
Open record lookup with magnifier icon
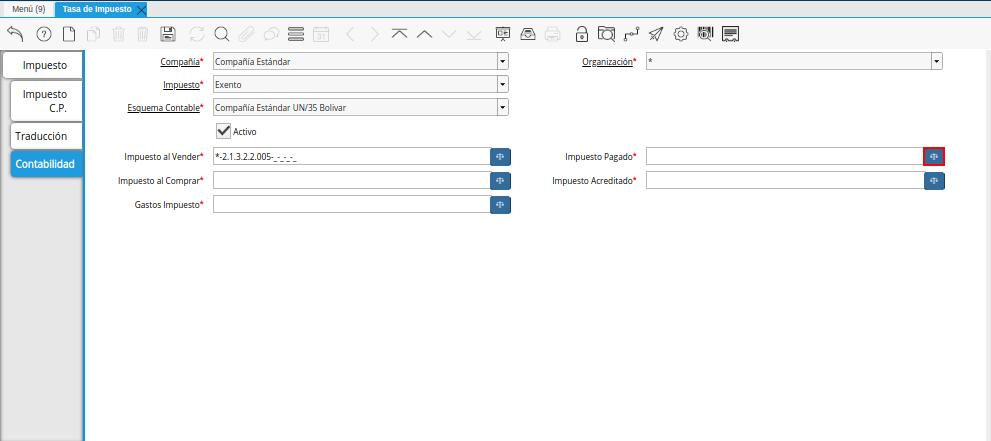click(x=221, y=34)
